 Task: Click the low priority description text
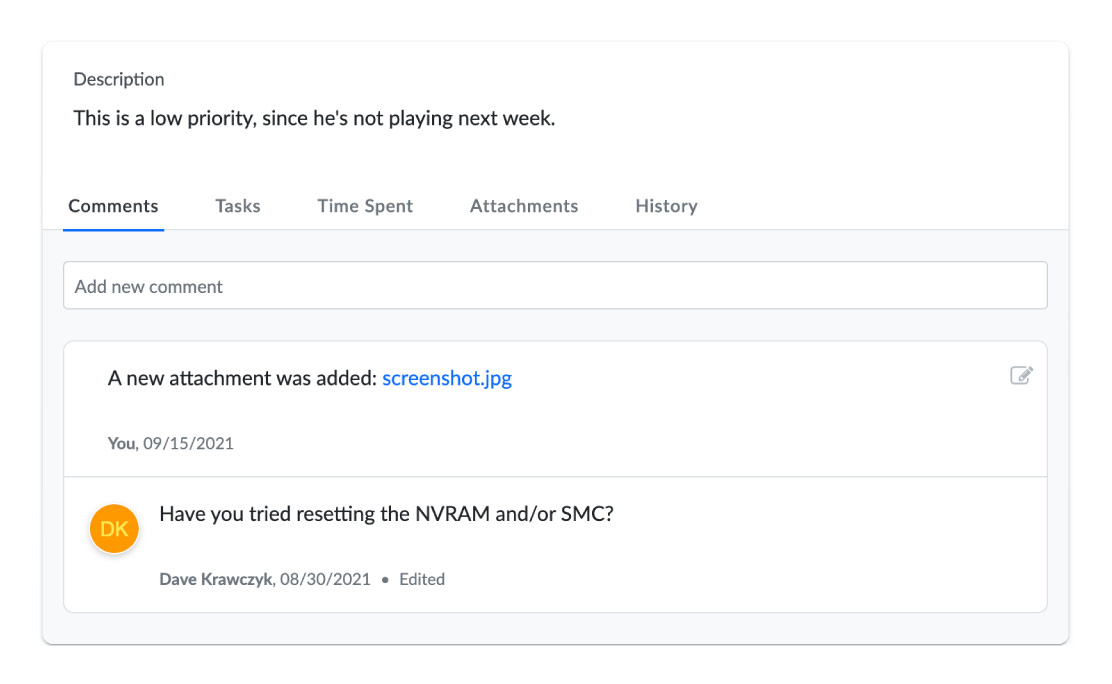pyautogui.click(x=314, y=119)
